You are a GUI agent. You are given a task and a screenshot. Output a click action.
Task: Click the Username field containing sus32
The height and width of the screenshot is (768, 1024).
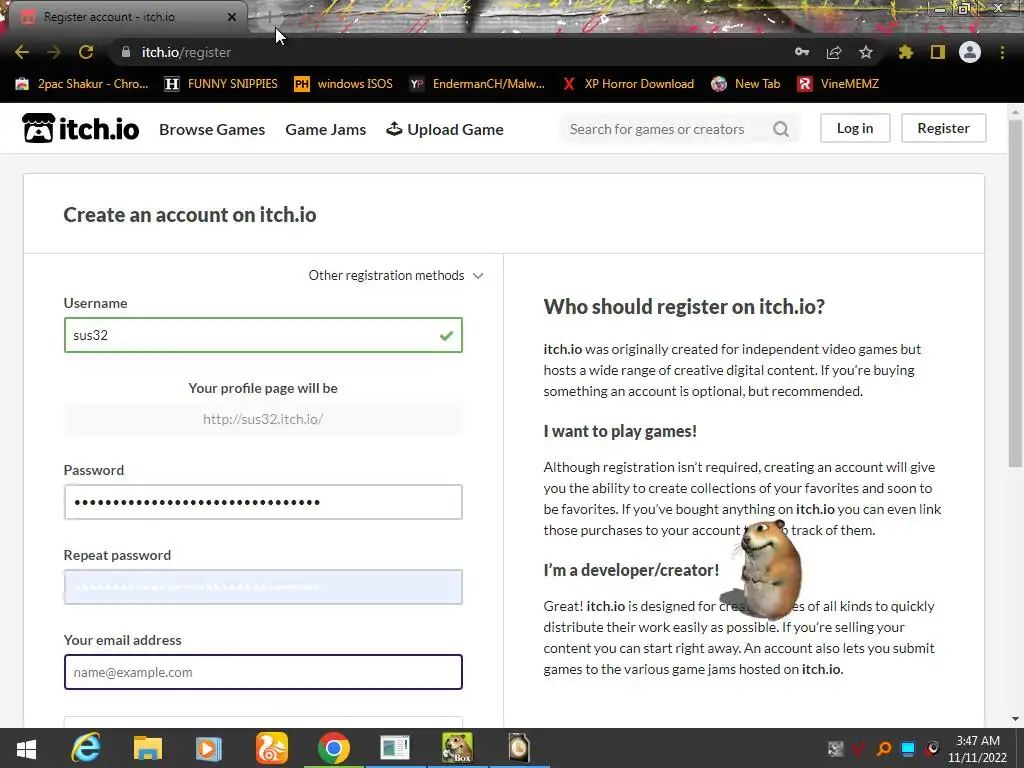(x=263, y=335)
